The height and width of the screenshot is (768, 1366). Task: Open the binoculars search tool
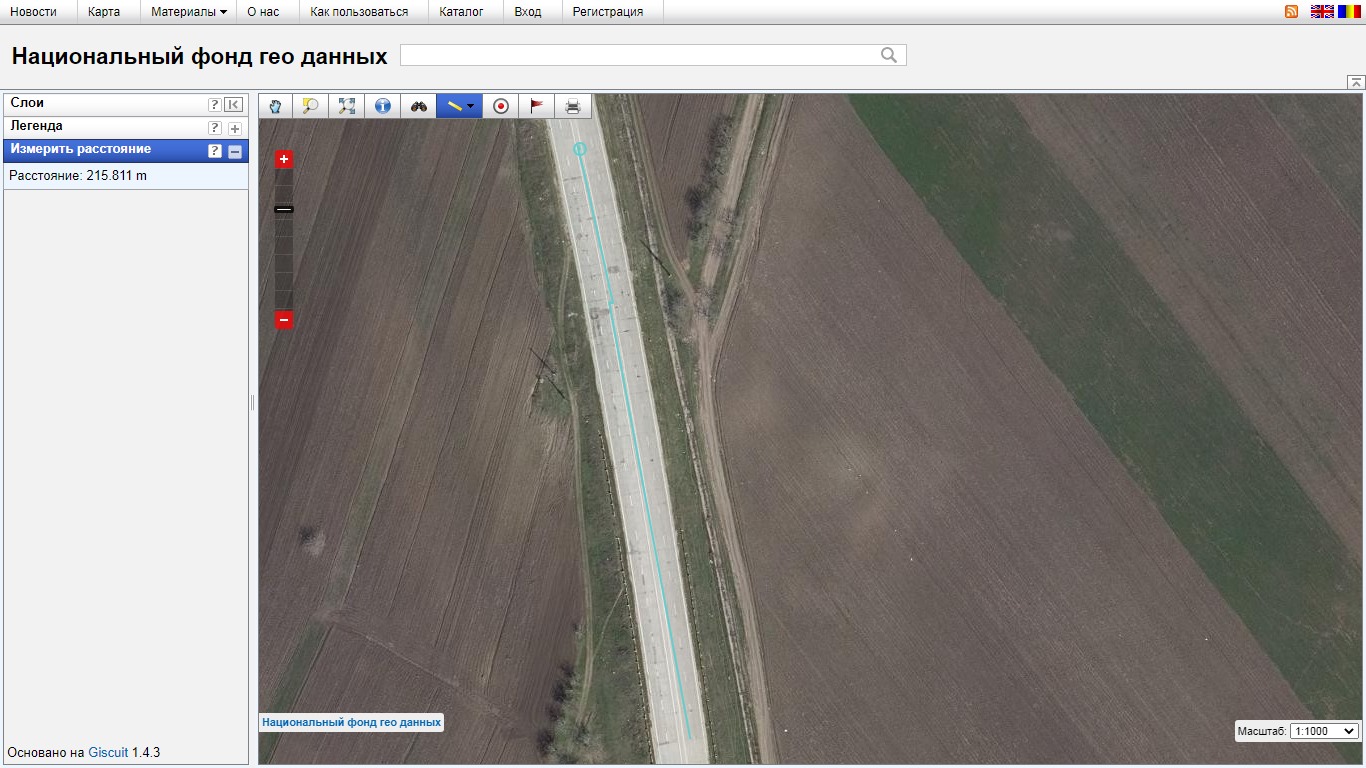pyautogui.click(x=419, y=106)
